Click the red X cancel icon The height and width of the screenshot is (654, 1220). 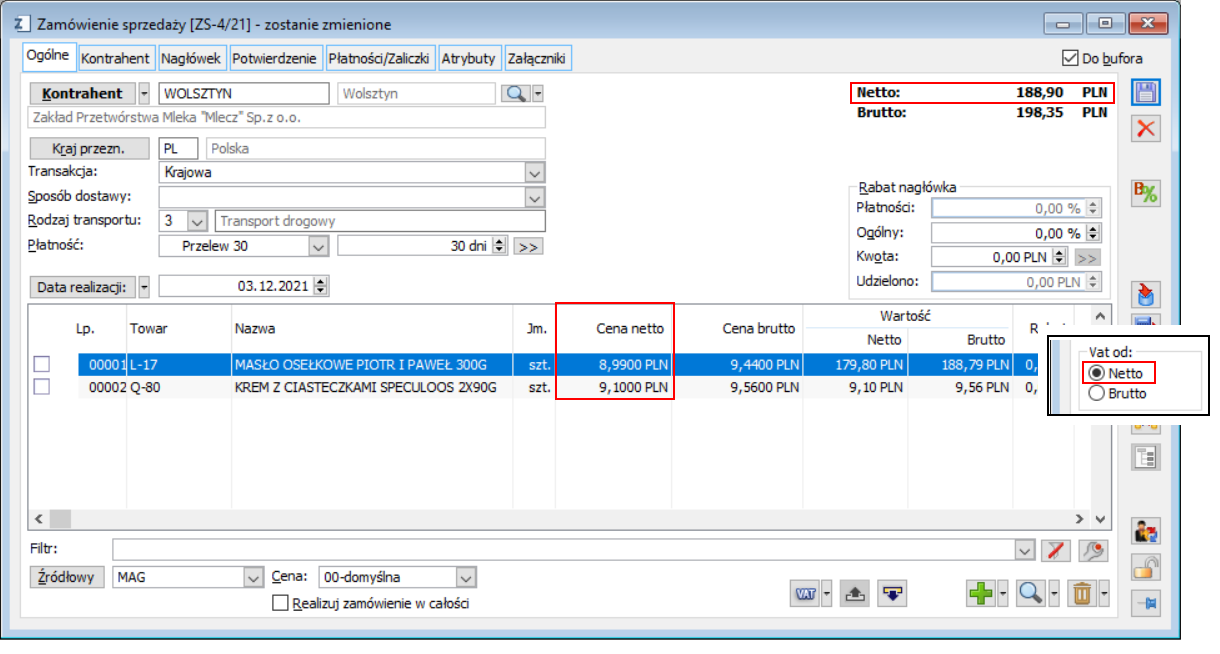(x=1146, y=128)
